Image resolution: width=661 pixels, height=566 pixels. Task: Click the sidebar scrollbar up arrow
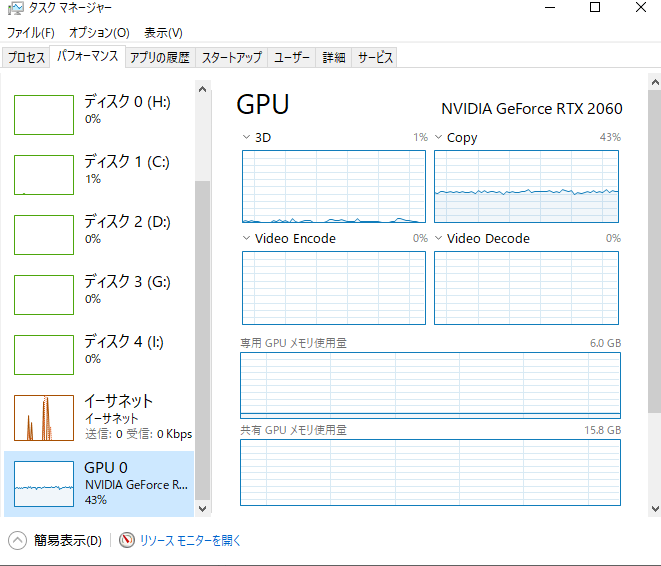203,90
